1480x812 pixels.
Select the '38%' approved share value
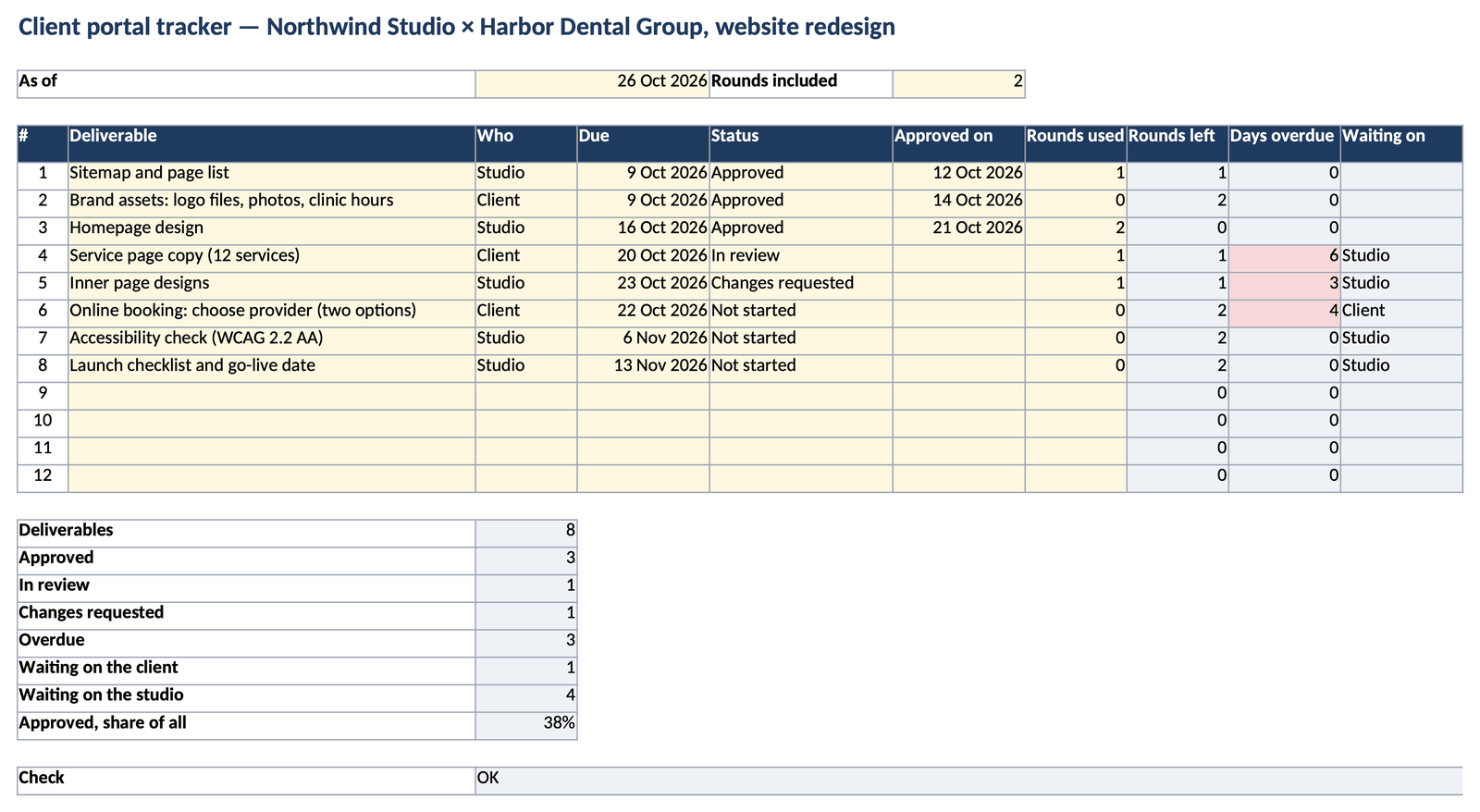tap(526, 726)
